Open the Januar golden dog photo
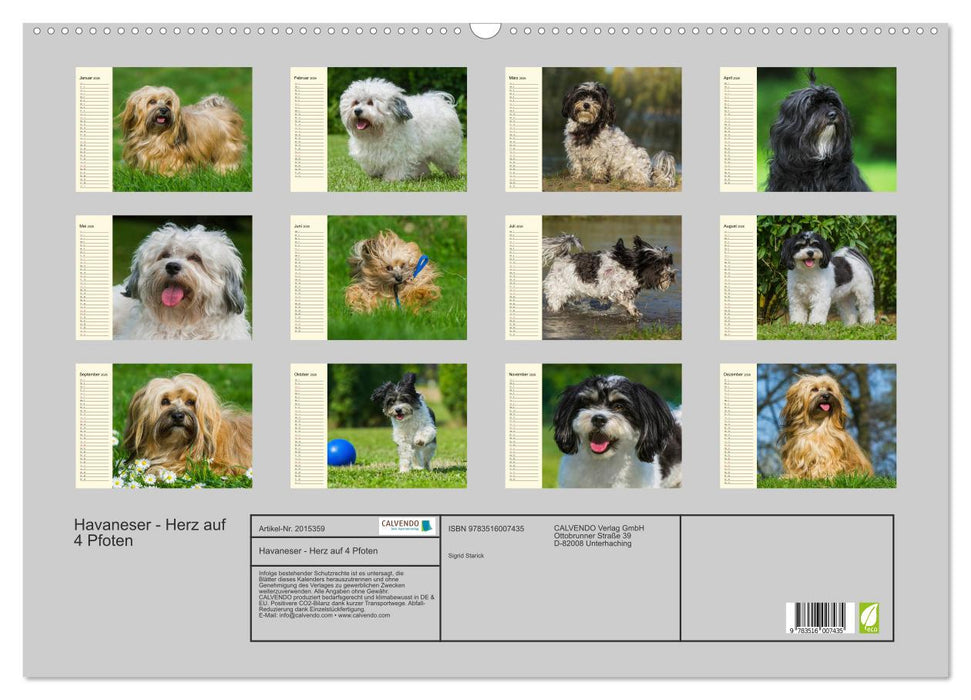Viewport: 971px width, 700px height. [x=182, y=129]
